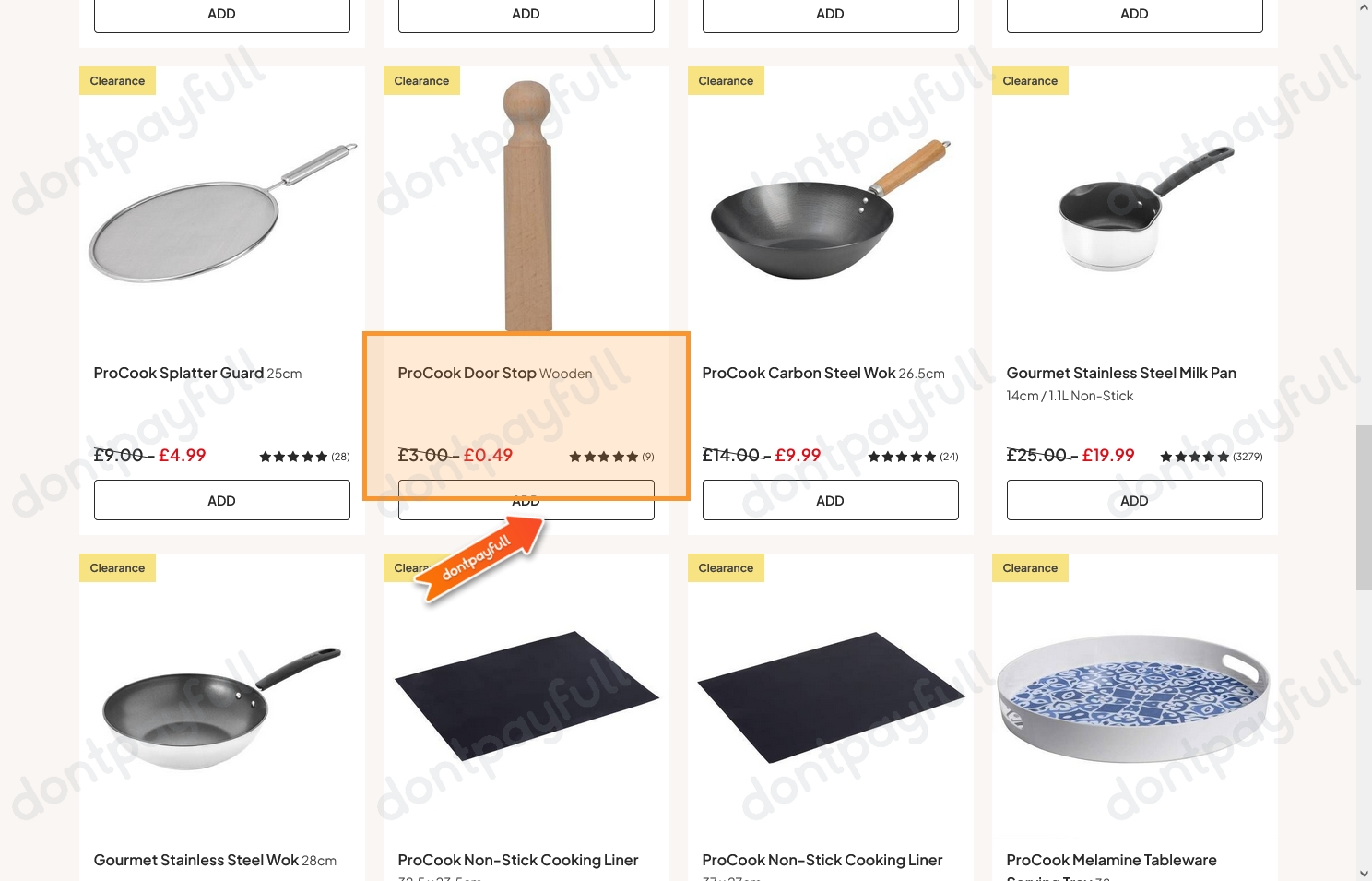
Task: Click the star rating of Carbon Steel Wok
Action: [902, 457]
